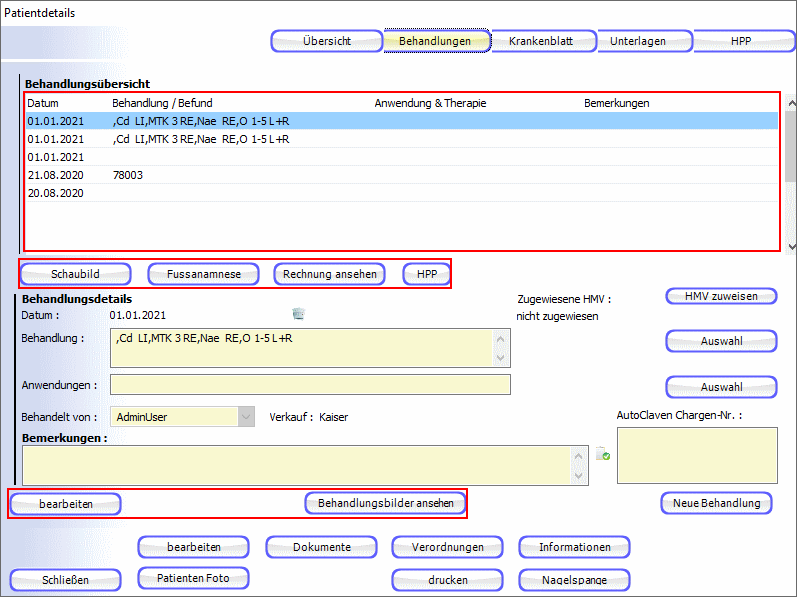Go to the Unterlagen tab

pyautogui.click(x=644, y=42)
